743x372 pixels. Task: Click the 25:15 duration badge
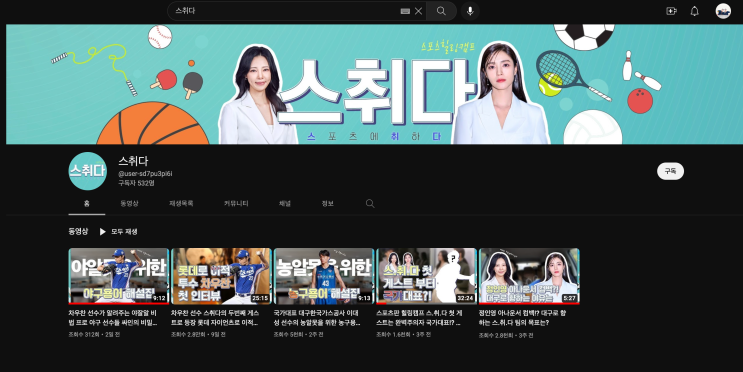click(260, 298)
